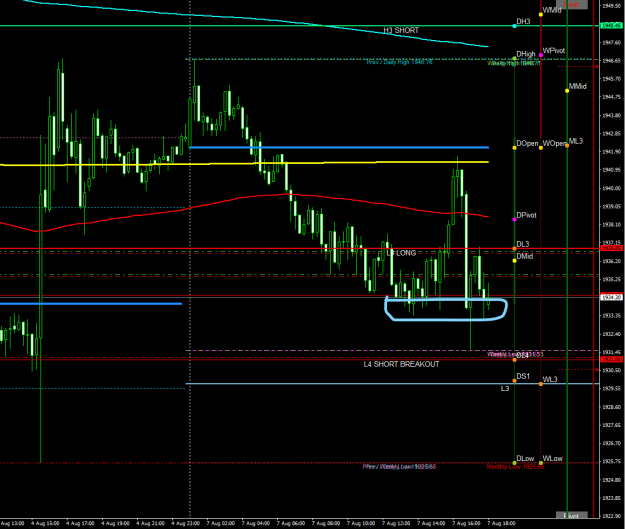Click the 1940.00 price axis label
The width and height of the screenshot is (625, 529).
point(611,188)
